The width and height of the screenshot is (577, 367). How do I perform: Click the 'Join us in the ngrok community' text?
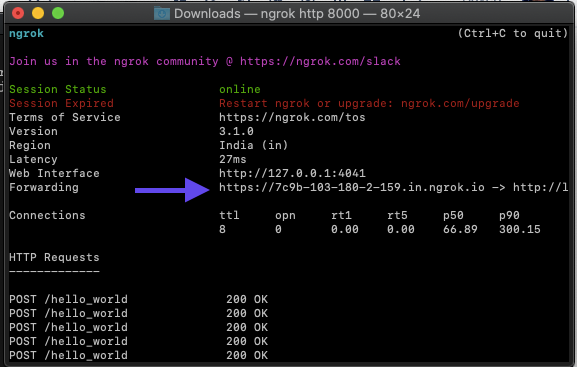pyautogui.click(x=114, y=61)
